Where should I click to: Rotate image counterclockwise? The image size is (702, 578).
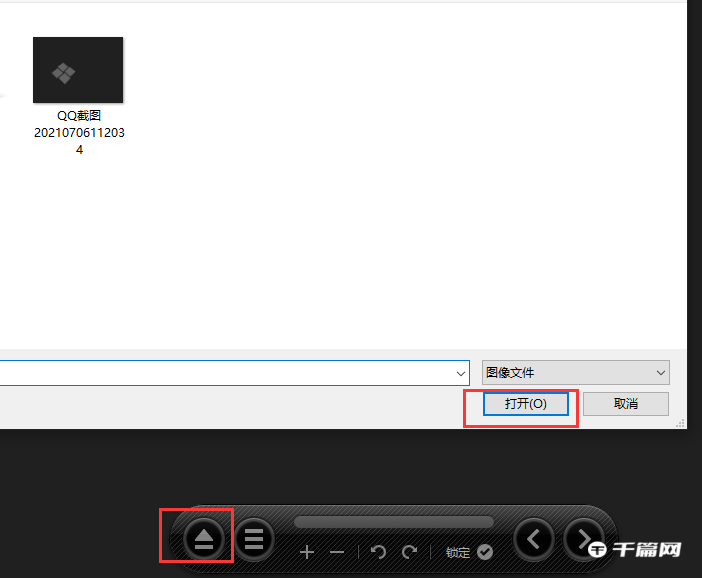pyautogui.click(x=378, y=552)
